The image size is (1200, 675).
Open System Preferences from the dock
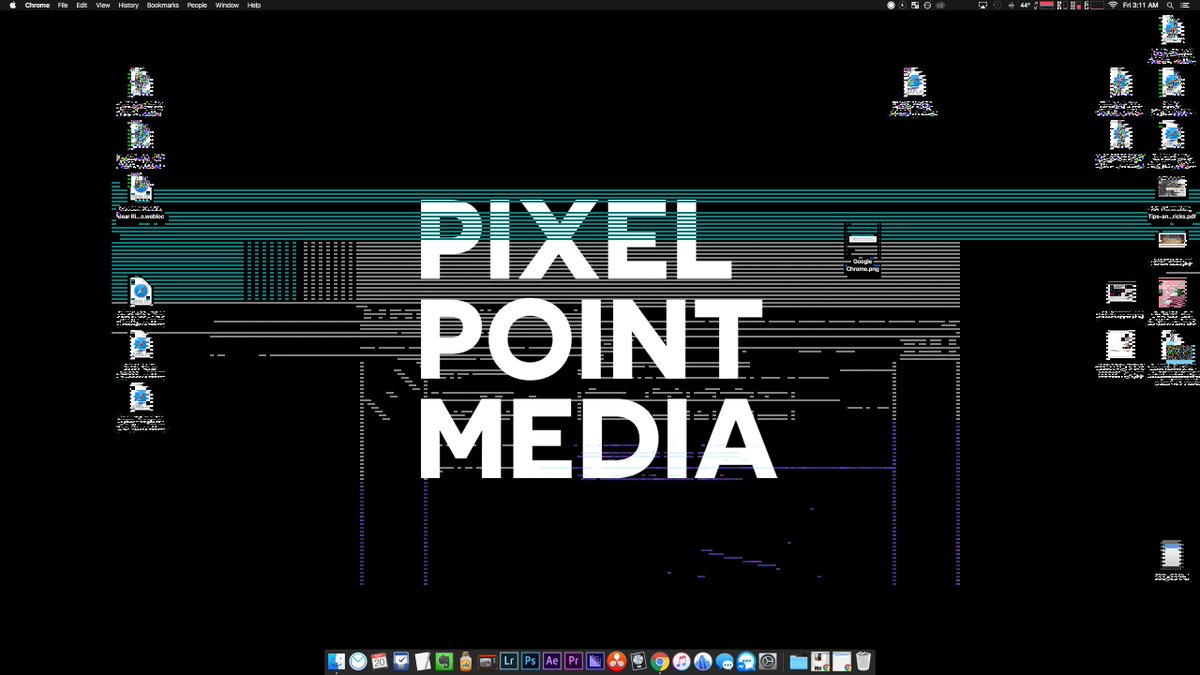(x=767, y=661)
